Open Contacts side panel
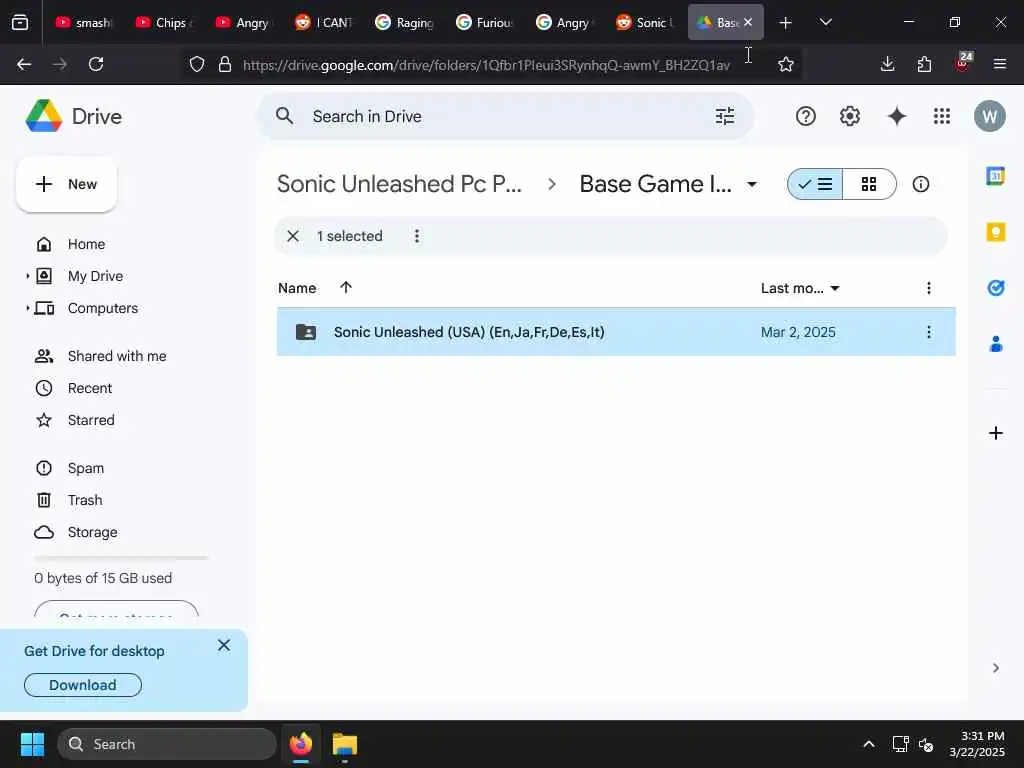Screen dimensions: 1024x768 point(995,344)
